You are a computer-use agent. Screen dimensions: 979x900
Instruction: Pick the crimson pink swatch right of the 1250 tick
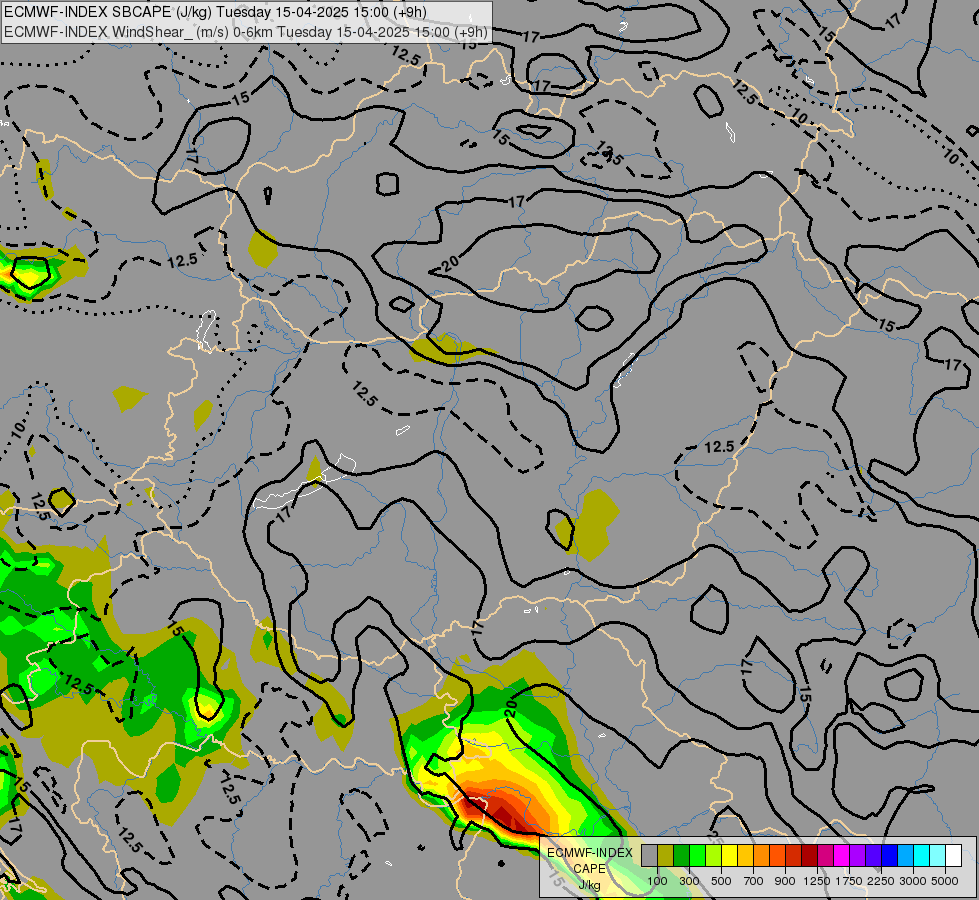pos(825,855)
